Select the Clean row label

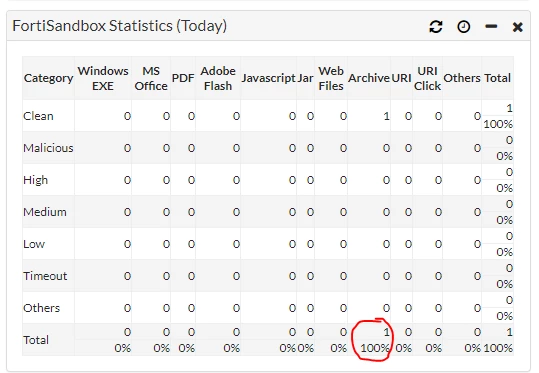[38, 116]
